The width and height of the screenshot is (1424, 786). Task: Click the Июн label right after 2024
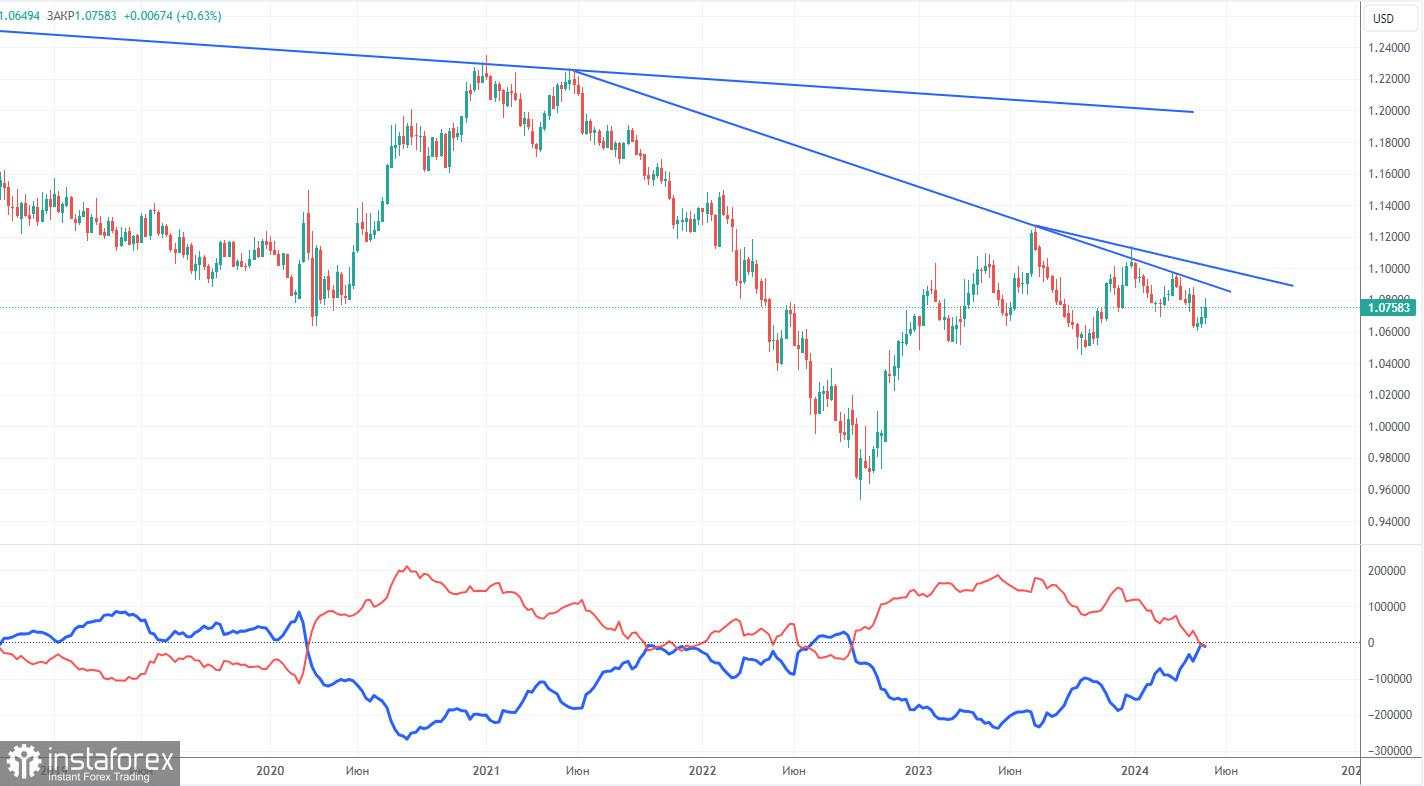[1225, 771]
